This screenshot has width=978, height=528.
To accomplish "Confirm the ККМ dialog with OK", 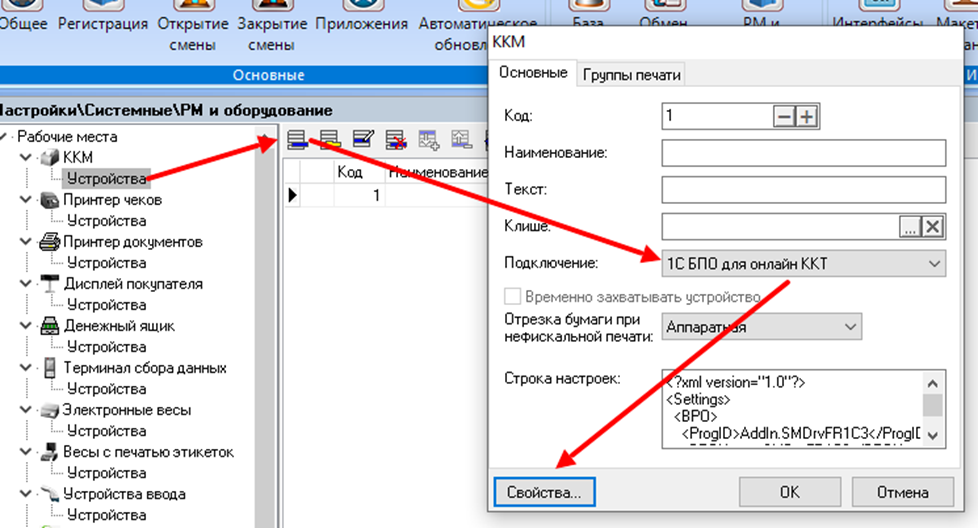I will point(790,492).
